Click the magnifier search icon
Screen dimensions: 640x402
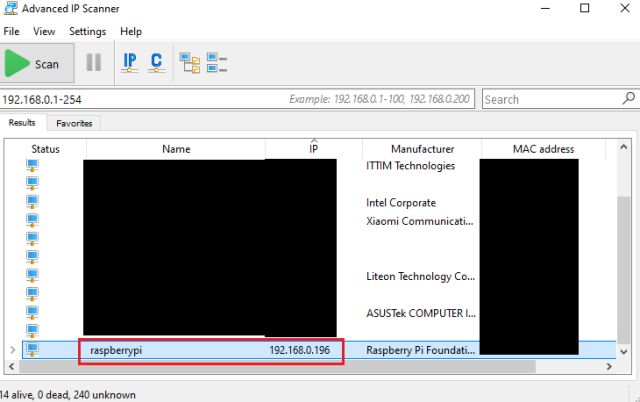(x=629, y=98)
